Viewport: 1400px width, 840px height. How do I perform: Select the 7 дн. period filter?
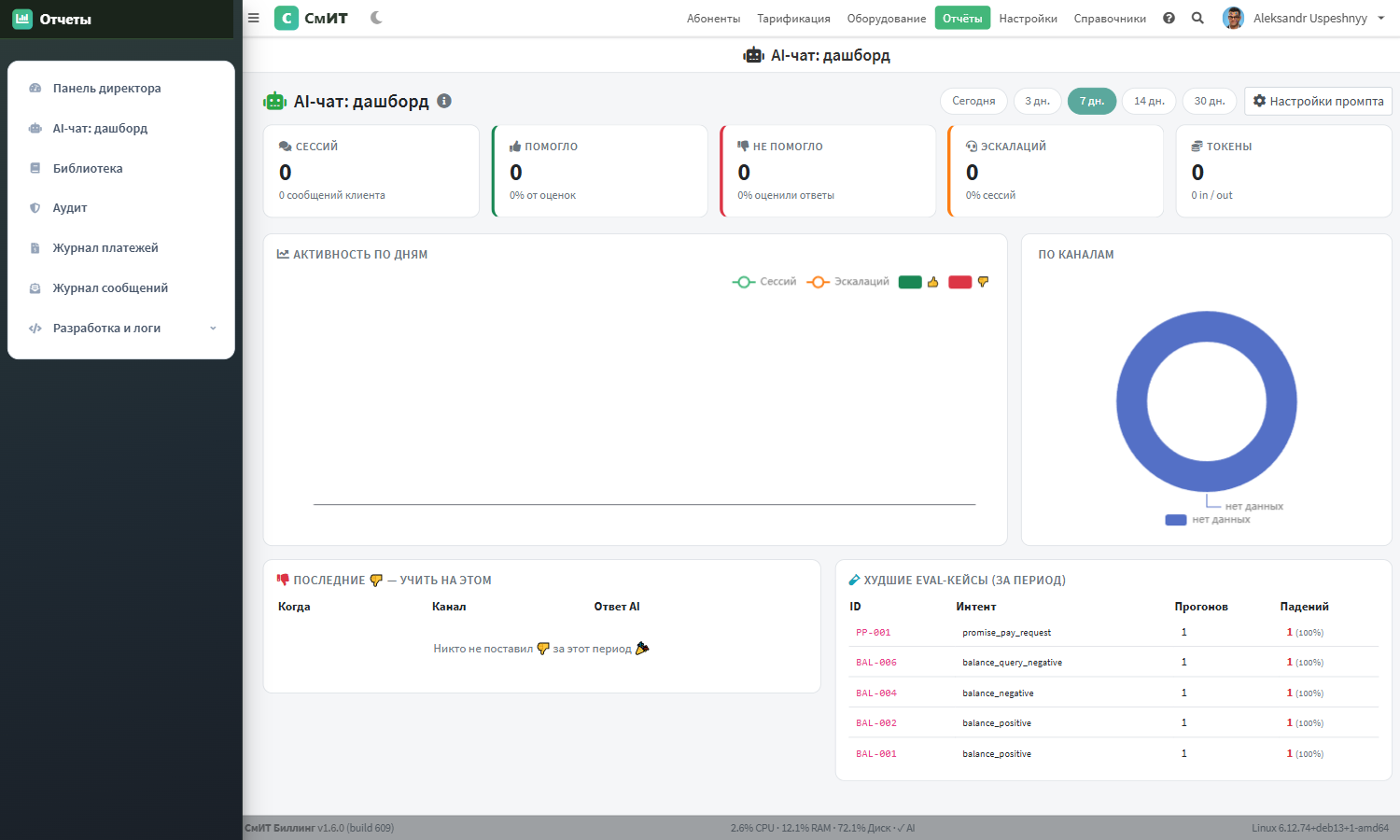(1092, 101)
